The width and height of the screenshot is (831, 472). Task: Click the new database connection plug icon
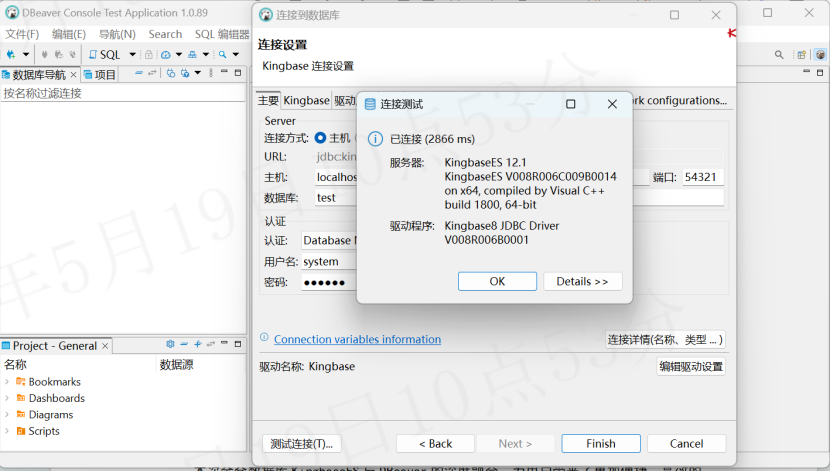[11, 55]
